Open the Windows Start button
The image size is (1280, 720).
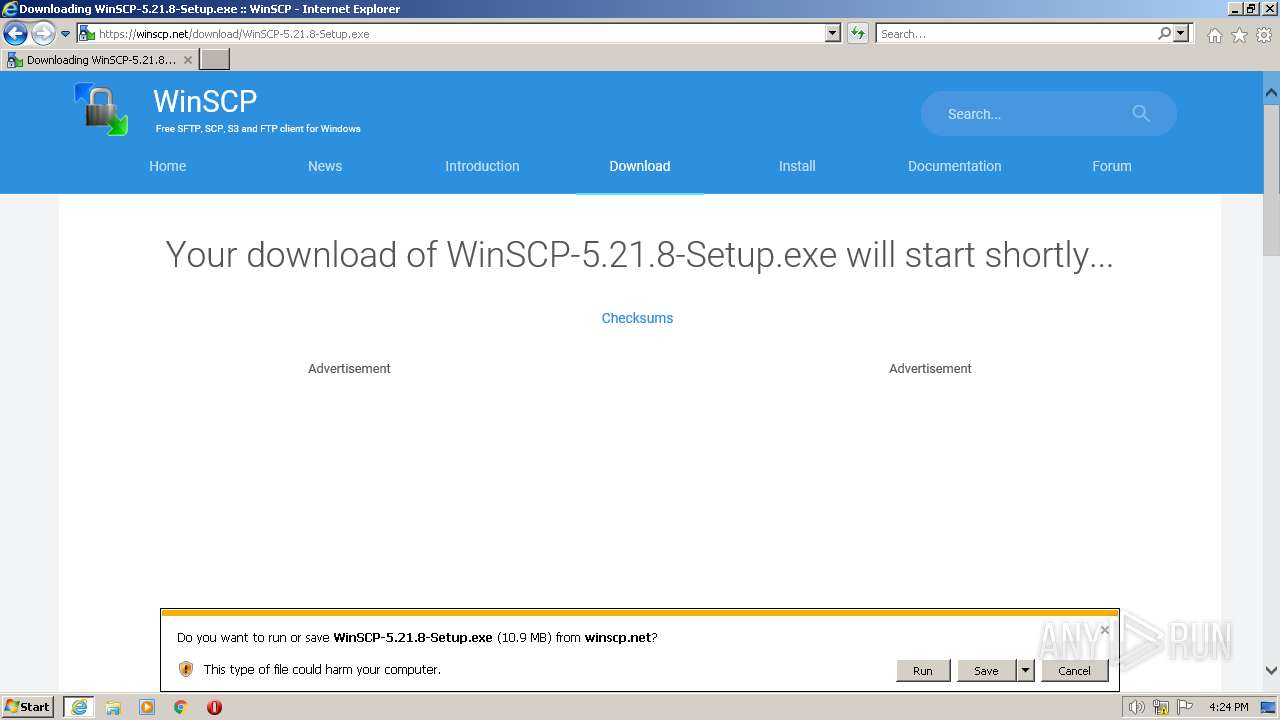(28, 707)
